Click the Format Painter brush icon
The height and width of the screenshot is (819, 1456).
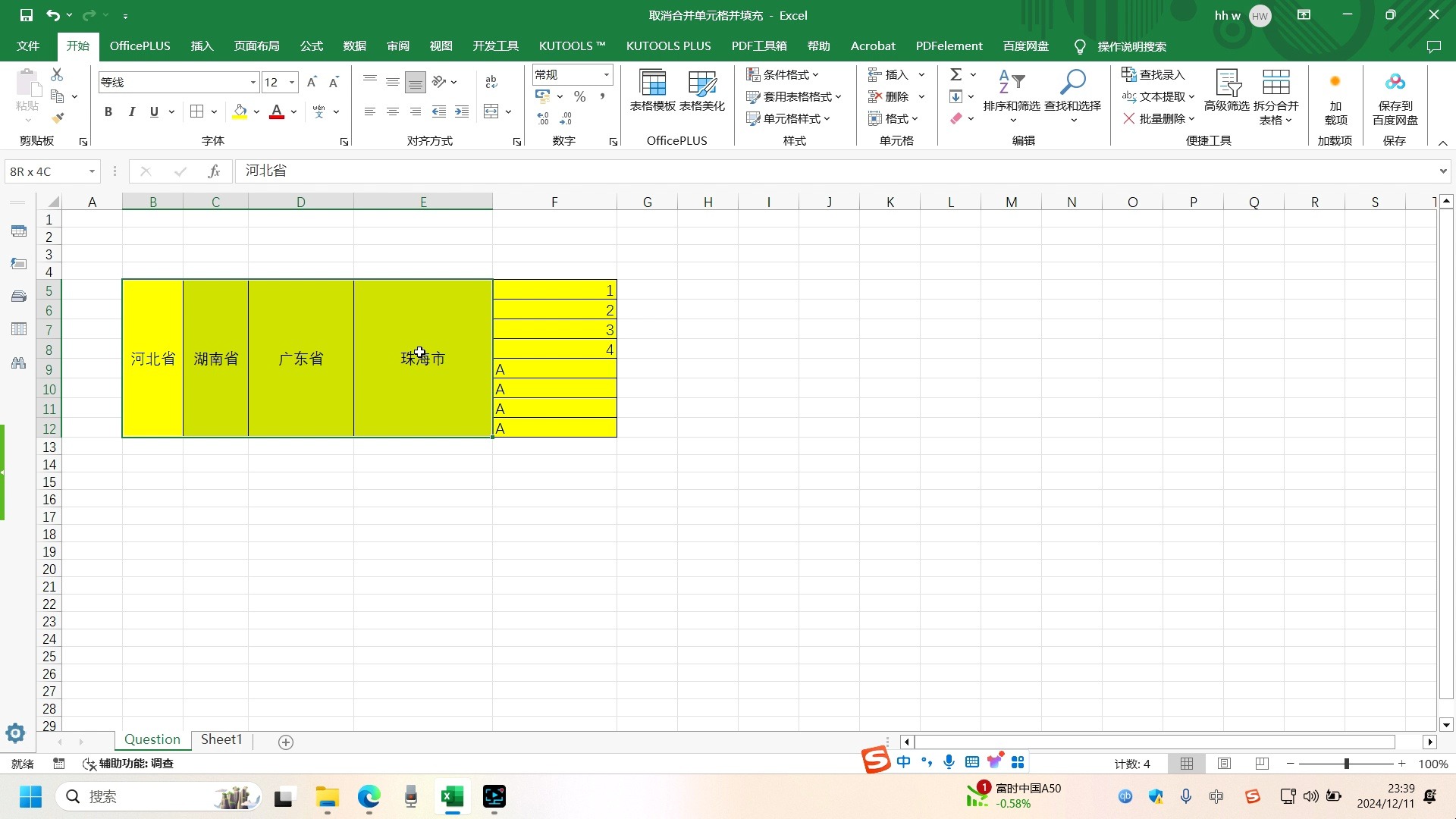click(58, 118)
